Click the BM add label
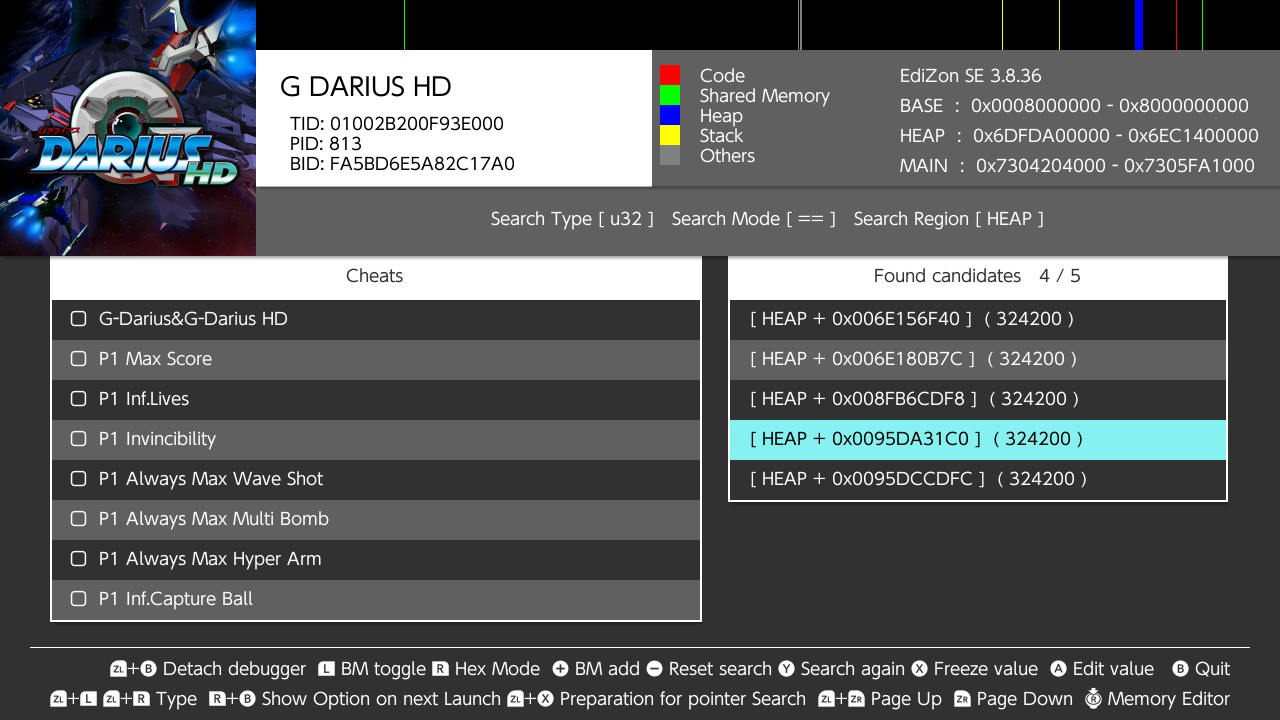This screenshot has width=1280, height=720. (x=607, y=669)
